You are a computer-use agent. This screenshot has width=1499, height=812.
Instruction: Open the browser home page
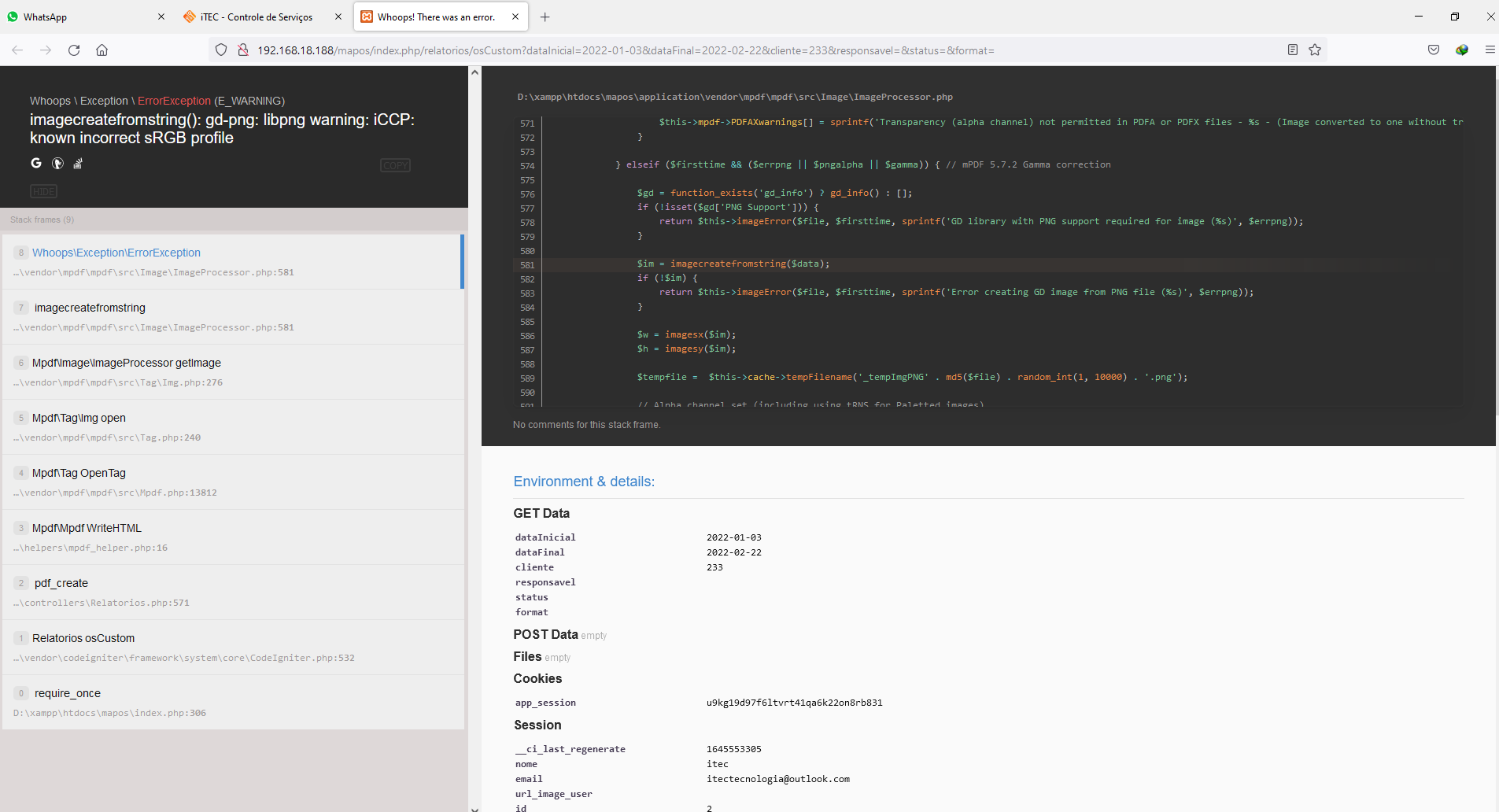coord(102,50)
